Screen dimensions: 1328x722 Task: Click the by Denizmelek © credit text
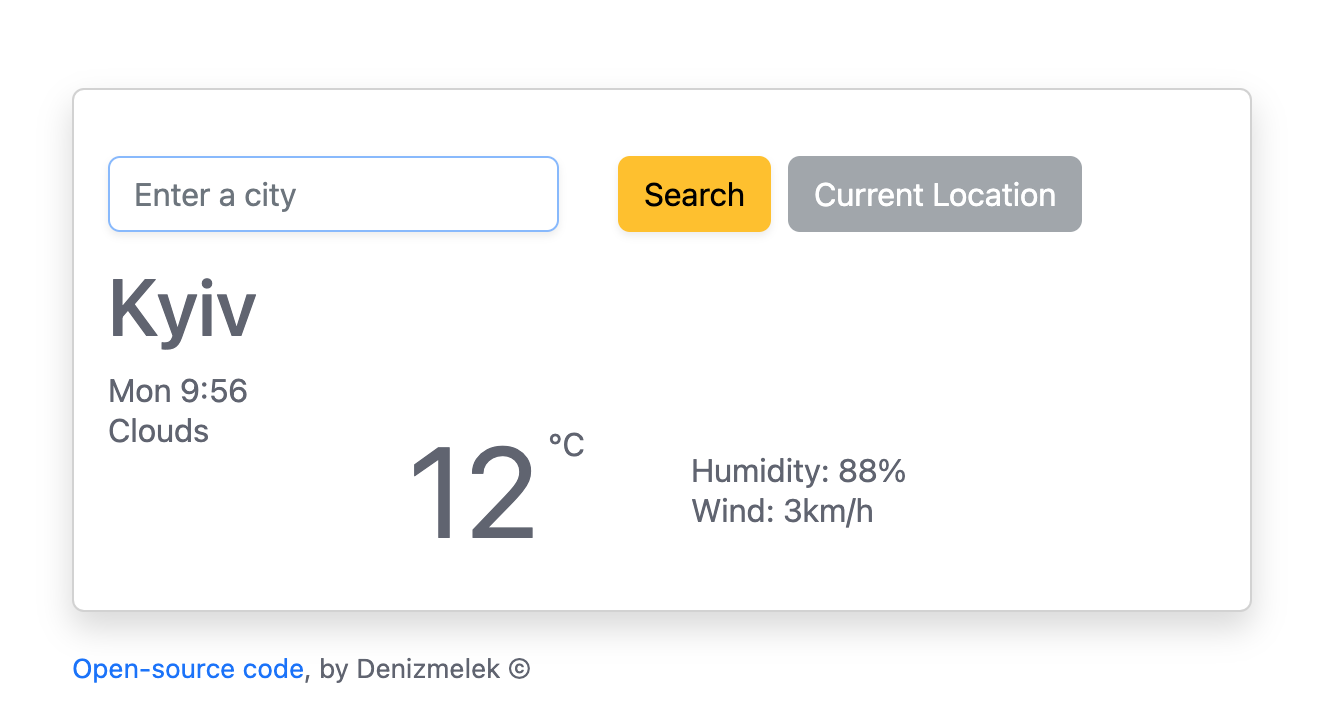(420, 668)
